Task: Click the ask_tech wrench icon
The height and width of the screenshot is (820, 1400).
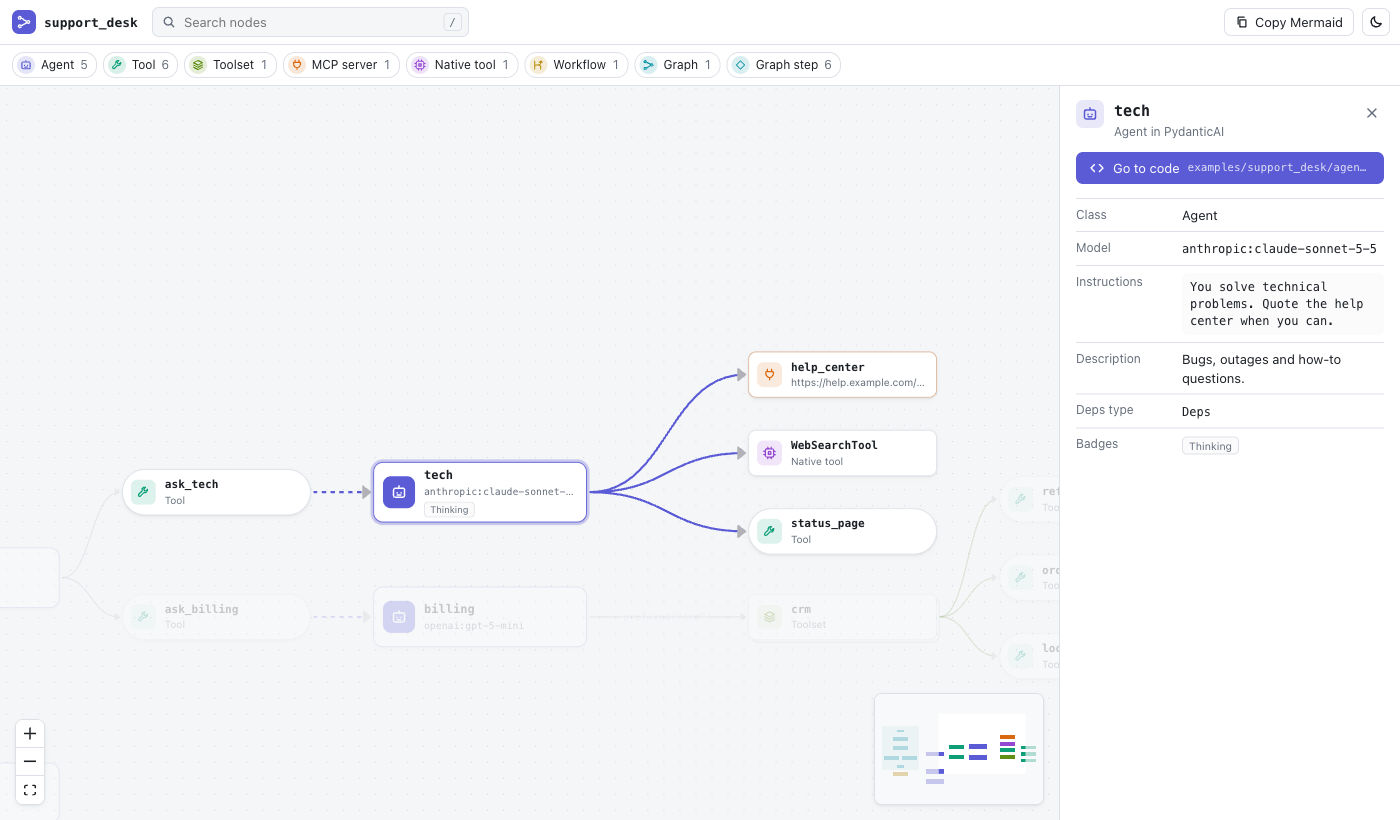Action: click(x=143, y=492)
